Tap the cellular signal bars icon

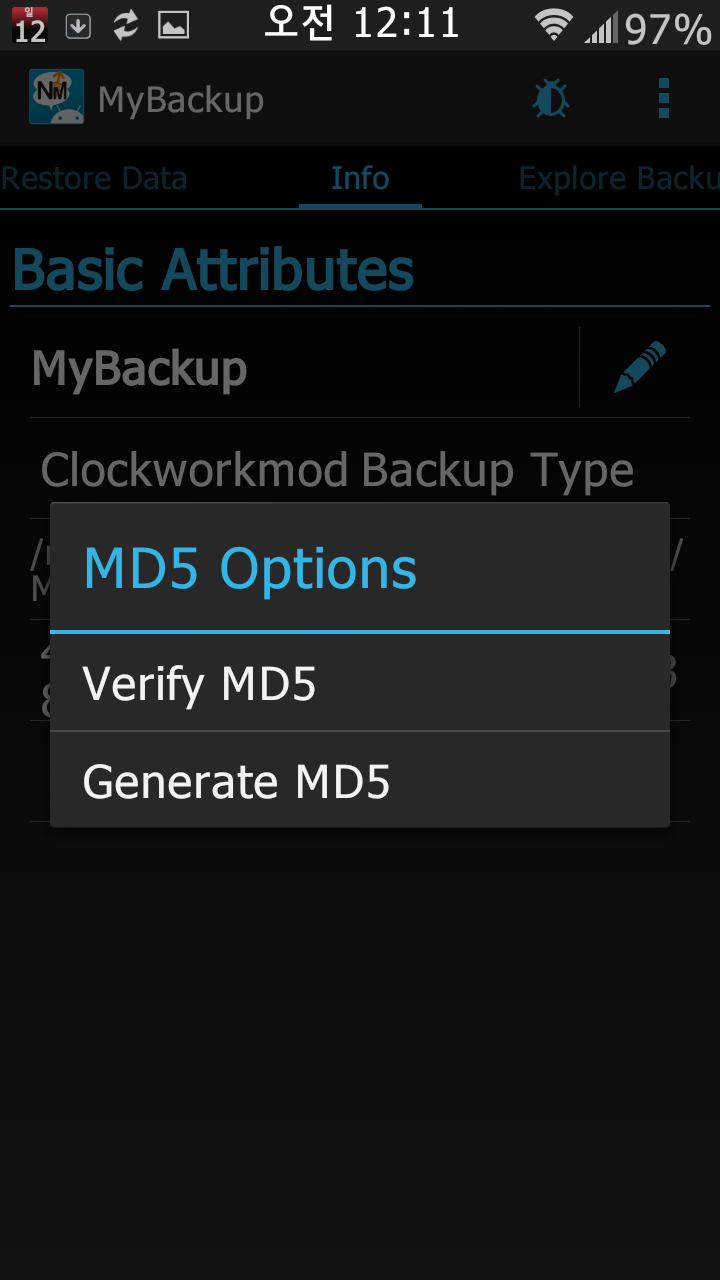coord(601,27)
